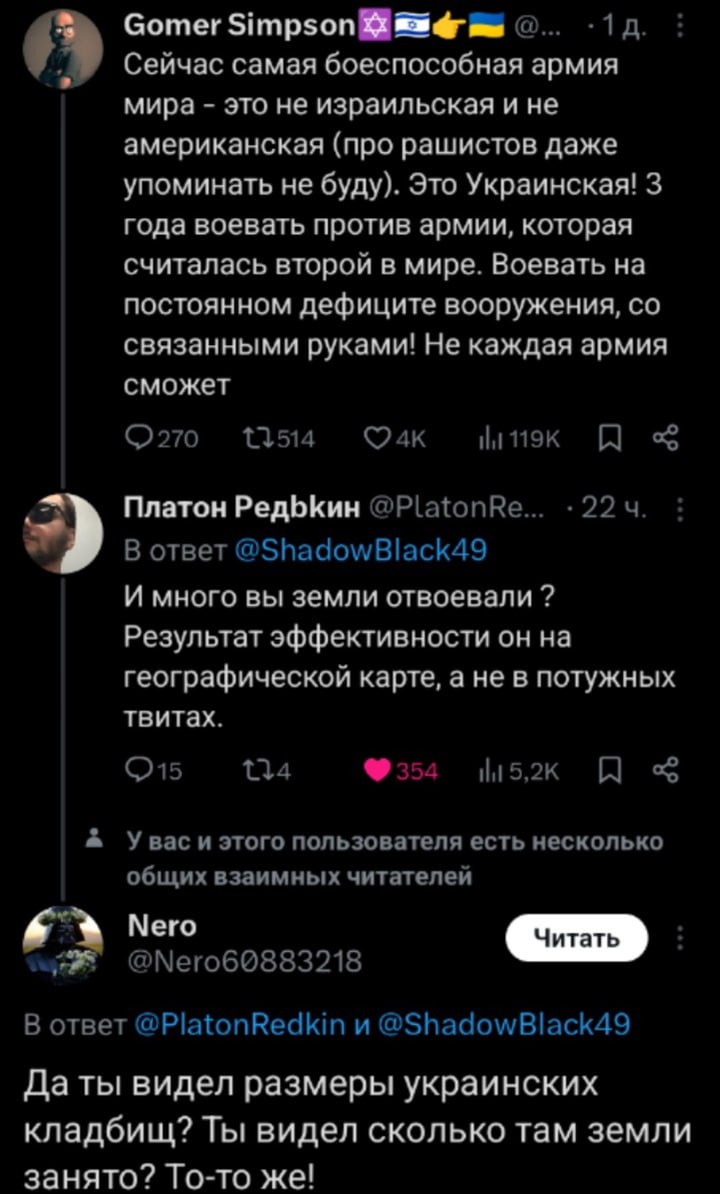This screenshot has width=720, height=1194.
Task: Open more options for Gomer Simpson's tweet
Action: point(680,20)
